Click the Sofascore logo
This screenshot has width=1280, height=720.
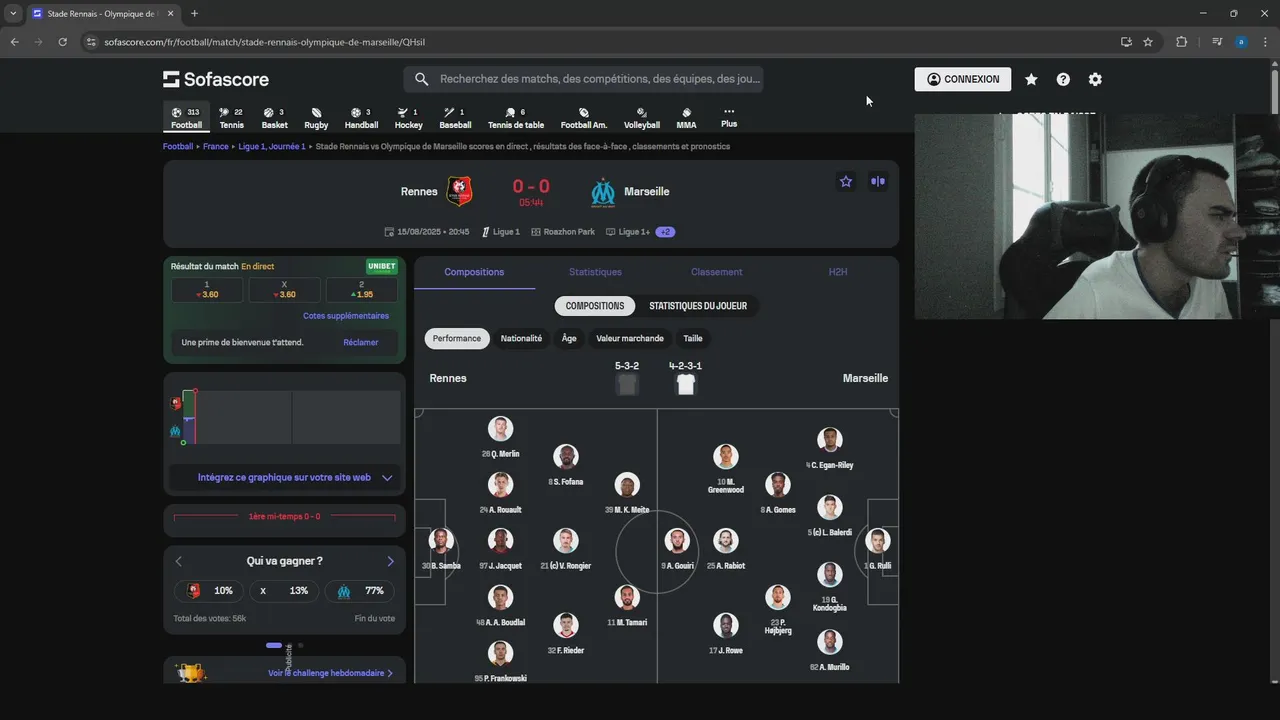pos(216,79)
